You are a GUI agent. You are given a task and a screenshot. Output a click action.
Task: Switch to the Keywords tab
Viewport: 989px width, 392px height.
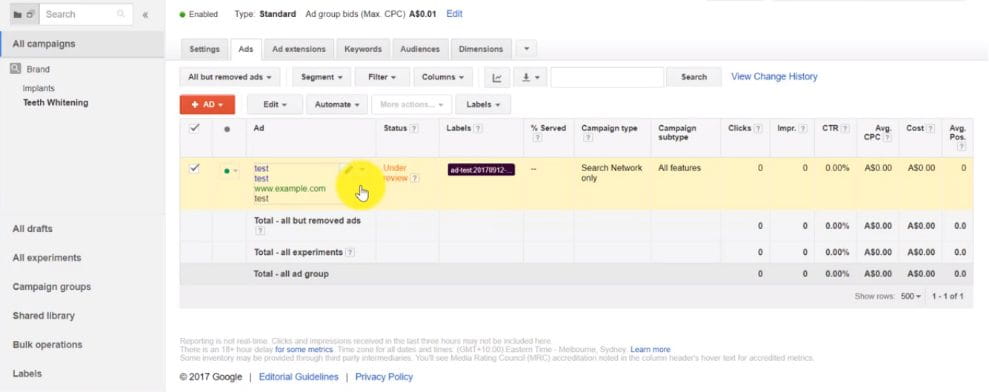point(363,49)
